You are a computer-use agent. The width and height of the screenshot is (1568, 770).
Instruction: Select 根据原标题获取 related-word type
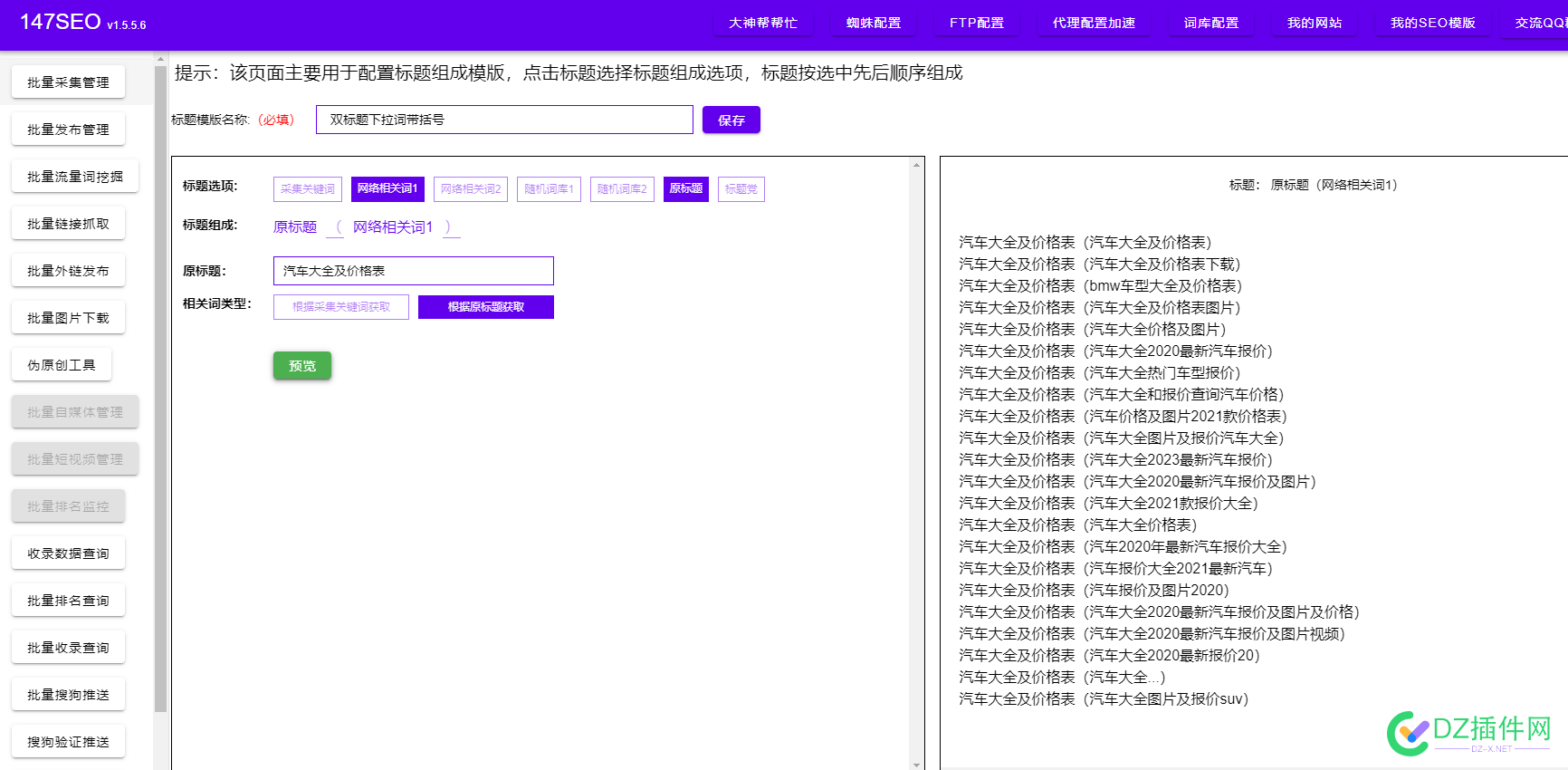pos(486,307)
